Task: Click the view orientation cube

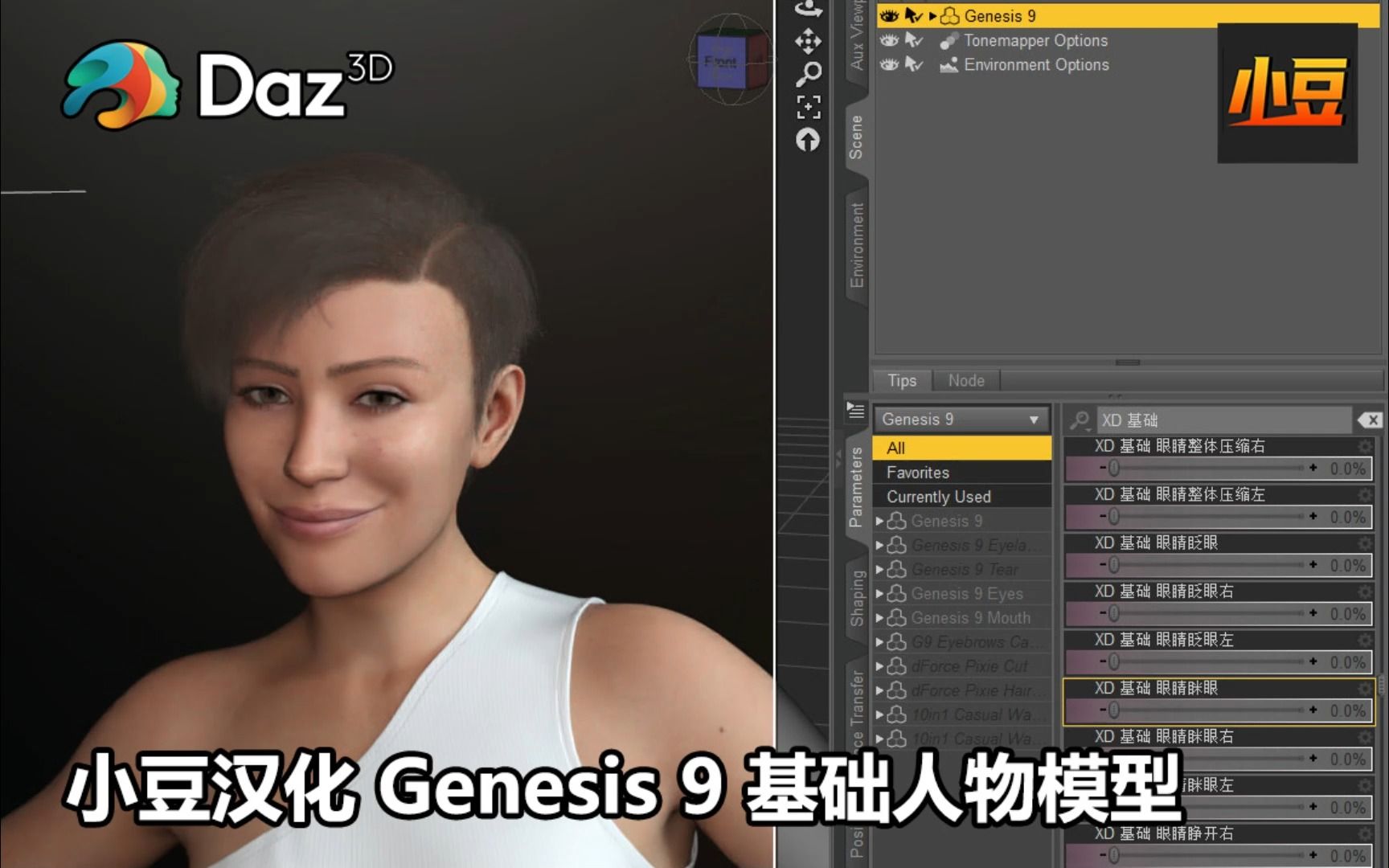Action: point(730,61)
